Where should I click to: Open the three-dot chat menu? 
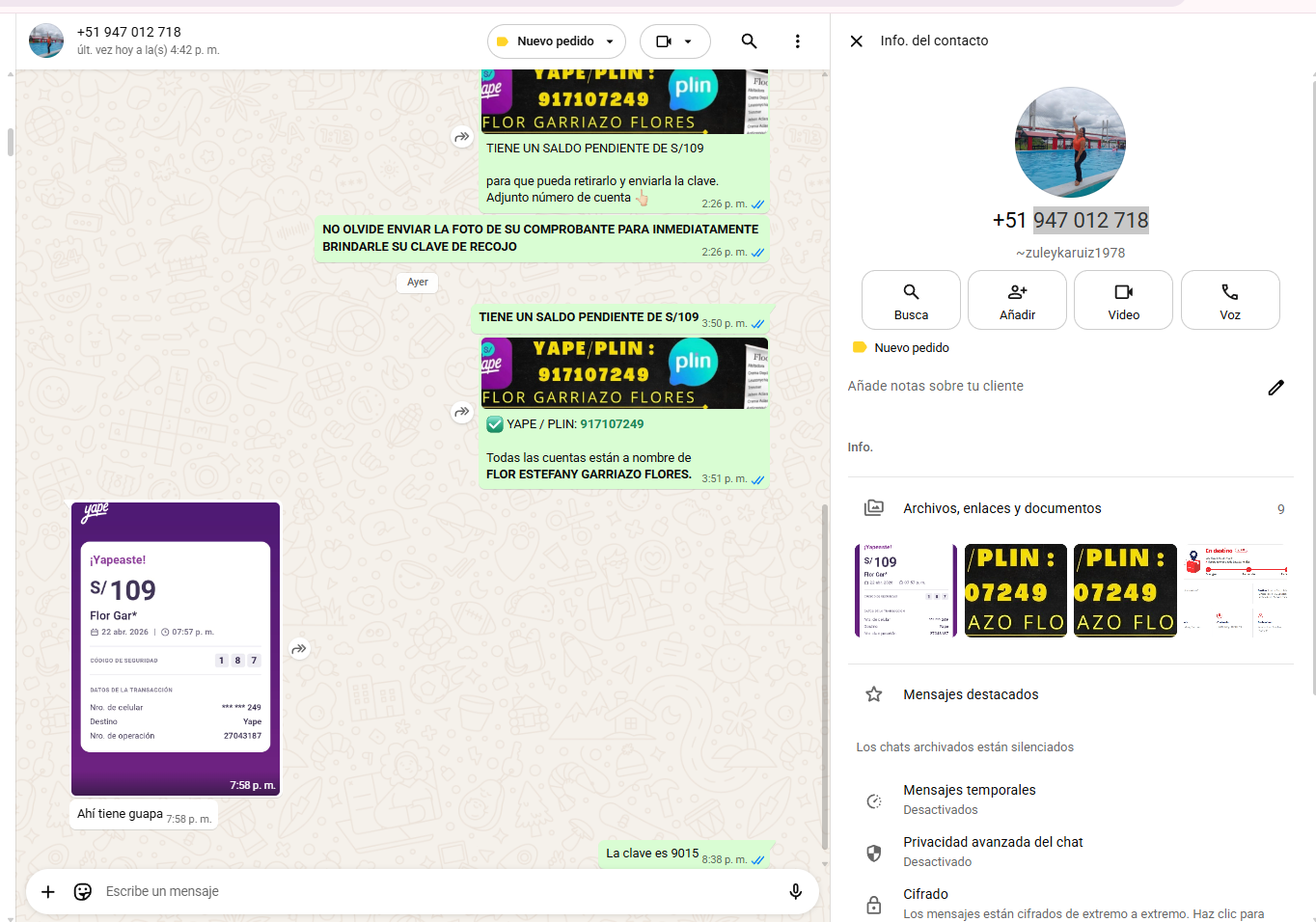click(x=797, y=41)
